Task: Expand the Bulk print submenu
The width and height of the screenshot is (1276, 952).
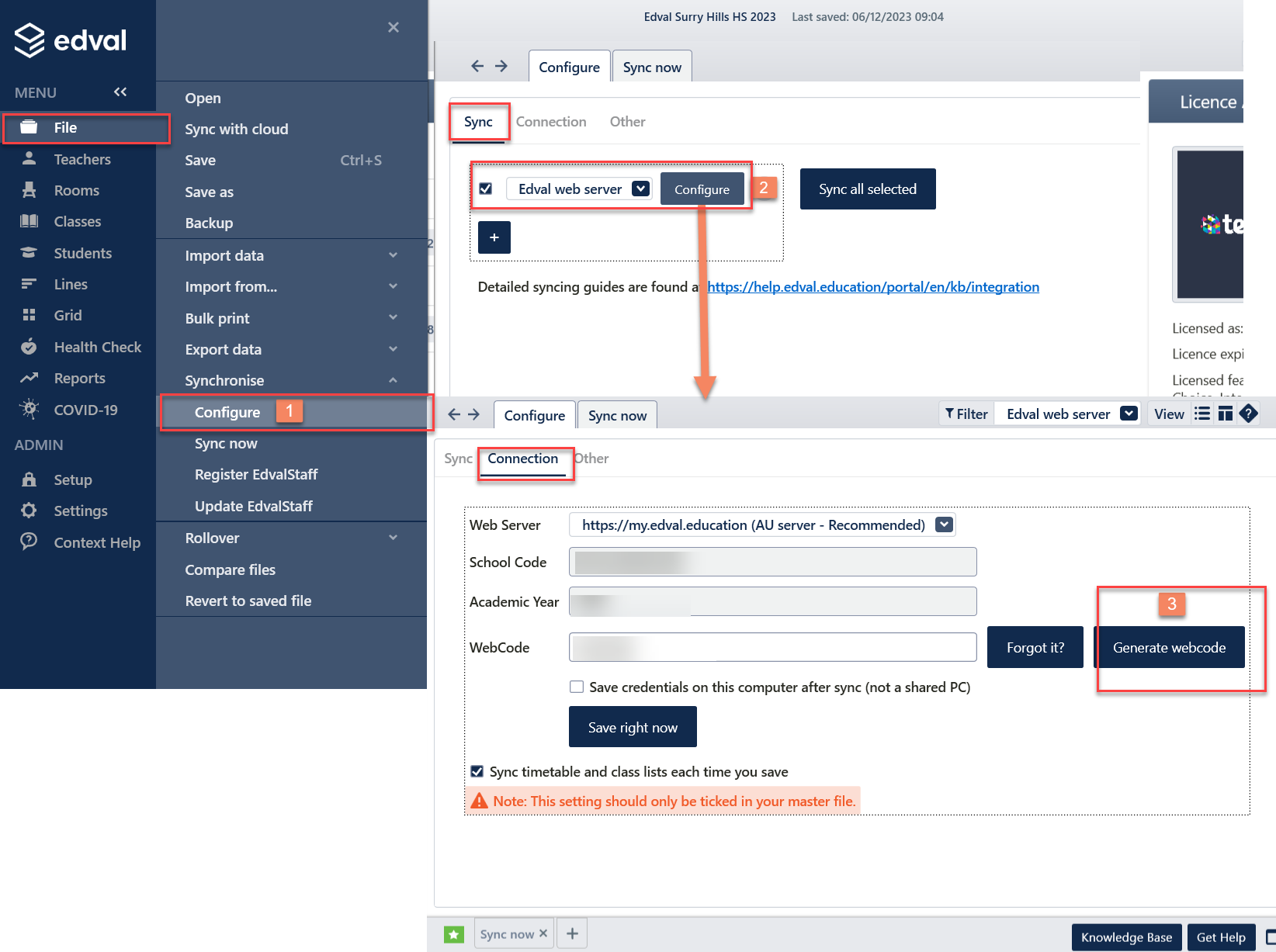Action: pos(393,317)
